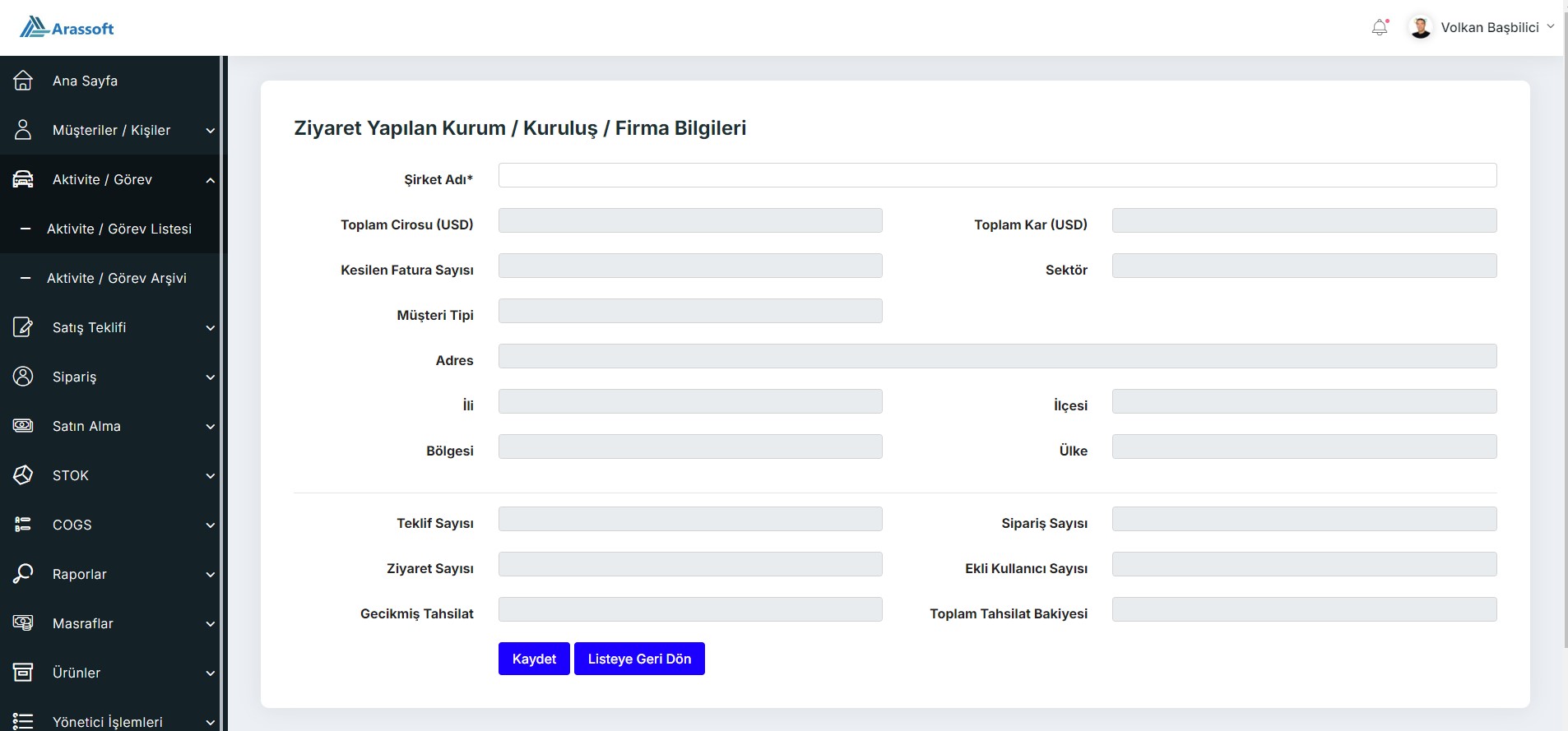Open the Ana Sayfa menu item

110,81
